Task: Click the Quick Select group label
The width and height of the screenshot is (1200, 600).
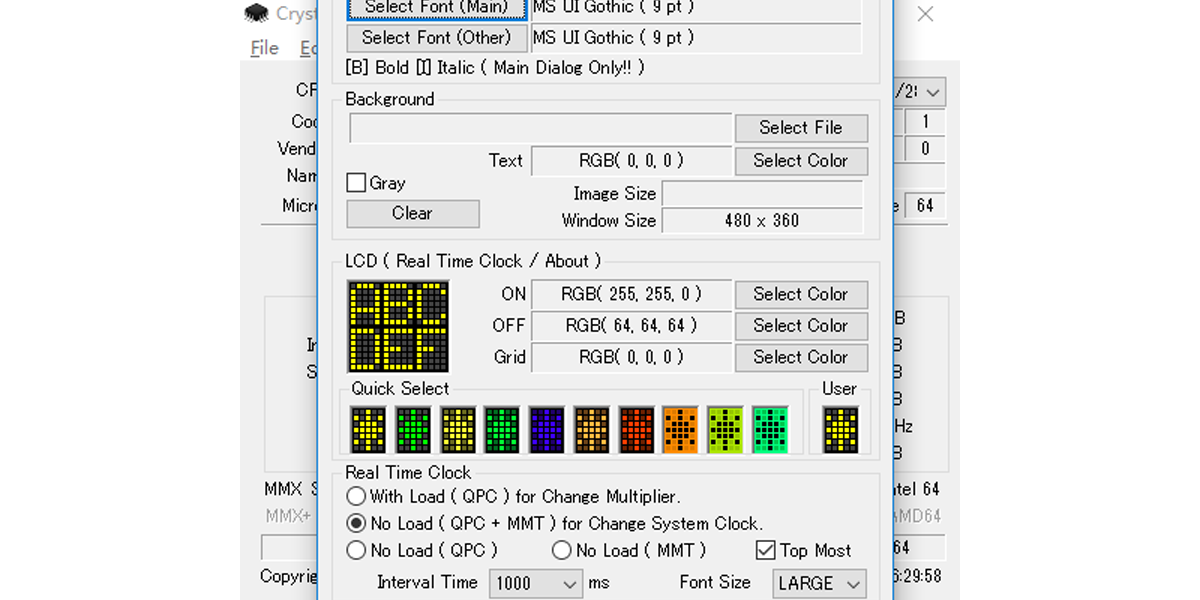Action: pyautogui.click(x=400, y=388)
